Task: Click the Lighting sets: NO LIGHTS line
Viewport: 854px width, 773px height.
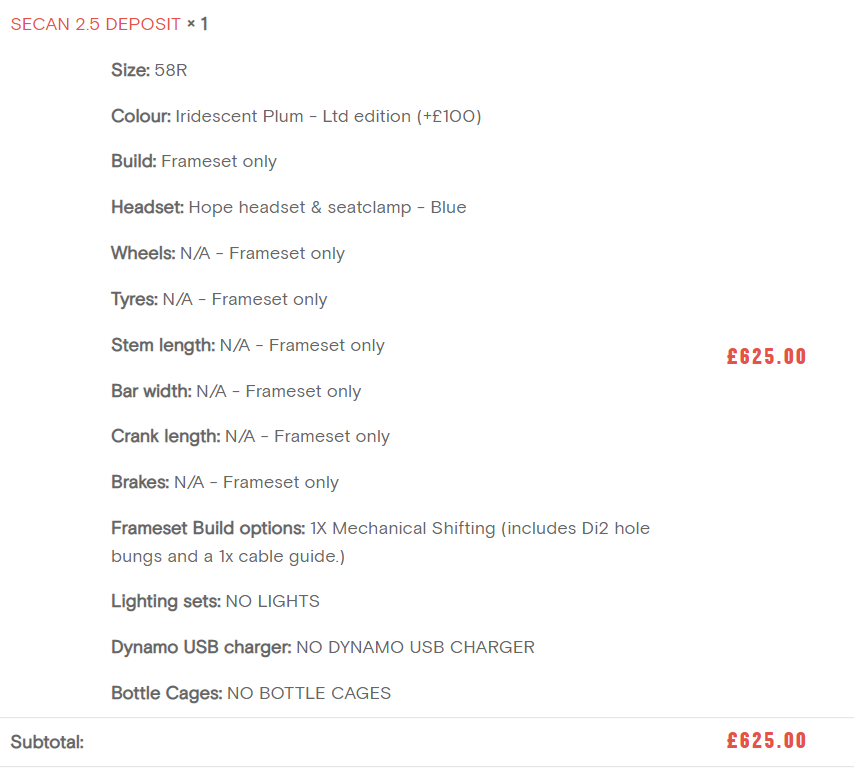Action: tap(215, 602)
